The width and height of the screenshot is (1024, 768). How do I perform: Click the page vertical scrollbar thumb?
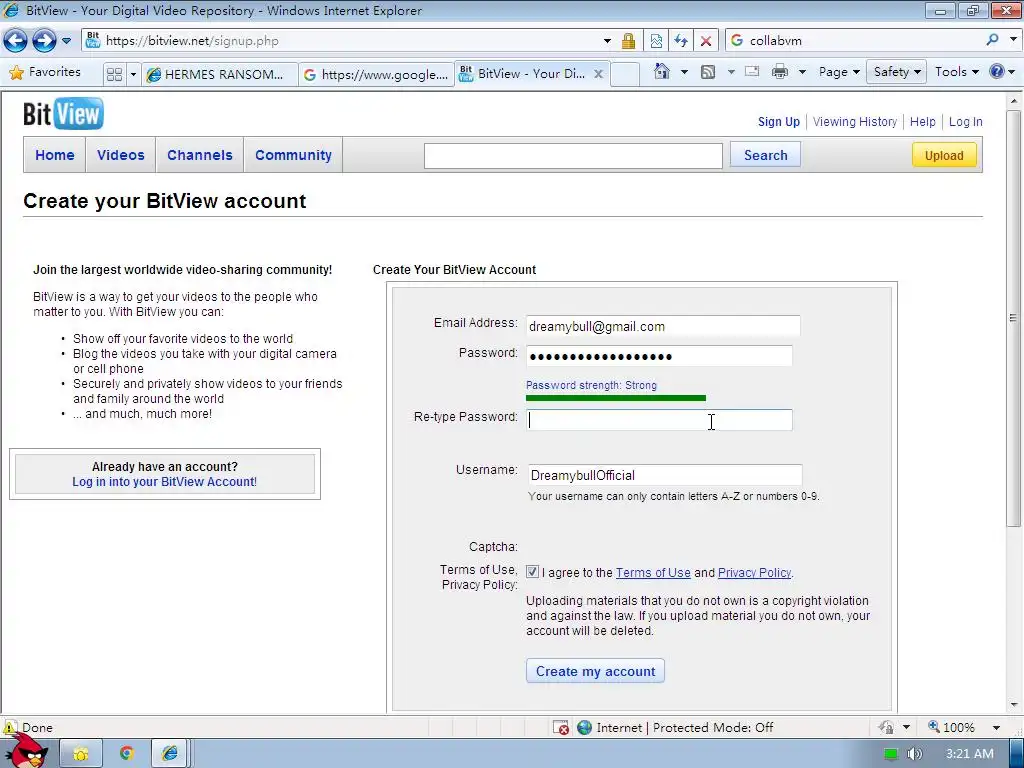pyautogui.click(x=1013, y=318)
